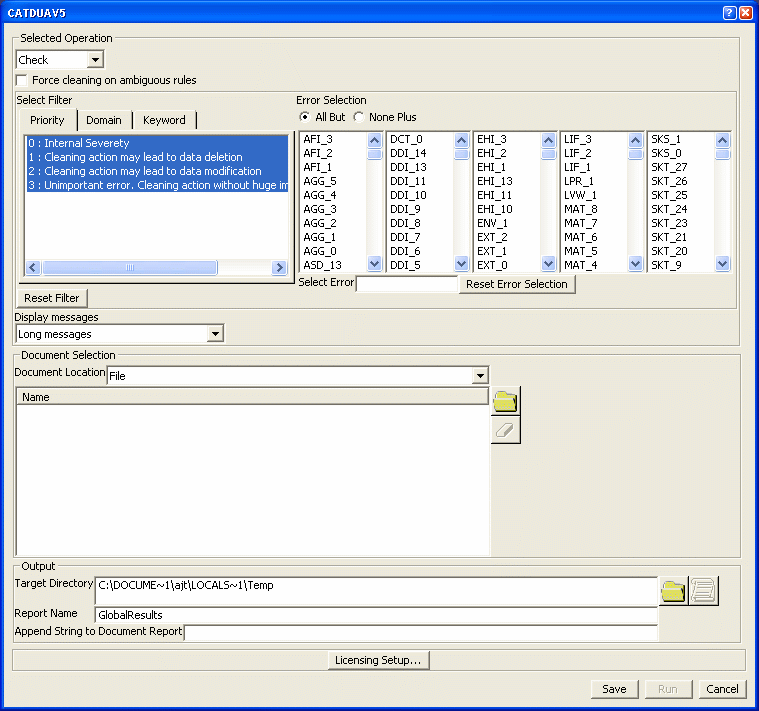Image resolution: width=759 pixels, height=711 pixels.
Task: Open the Selected Operation Check dropdown
Action: [x=95, y=60]
